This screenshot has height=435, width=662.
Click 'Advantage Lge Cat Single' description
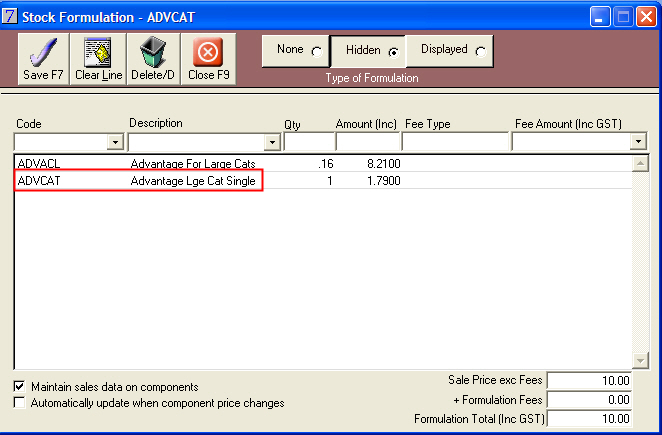tap(193, 181)
